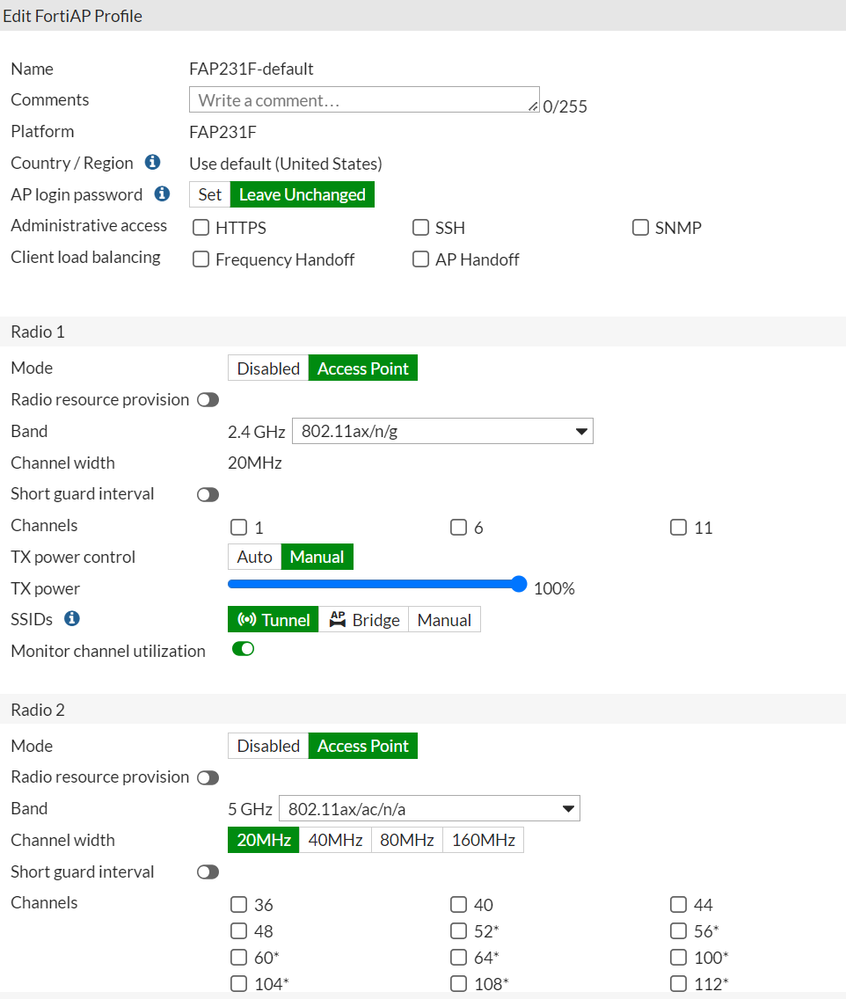Viewport: 846px width, 999px height.
Task: Toggle Monitor channel utilization switch
Action: [243, 650]
